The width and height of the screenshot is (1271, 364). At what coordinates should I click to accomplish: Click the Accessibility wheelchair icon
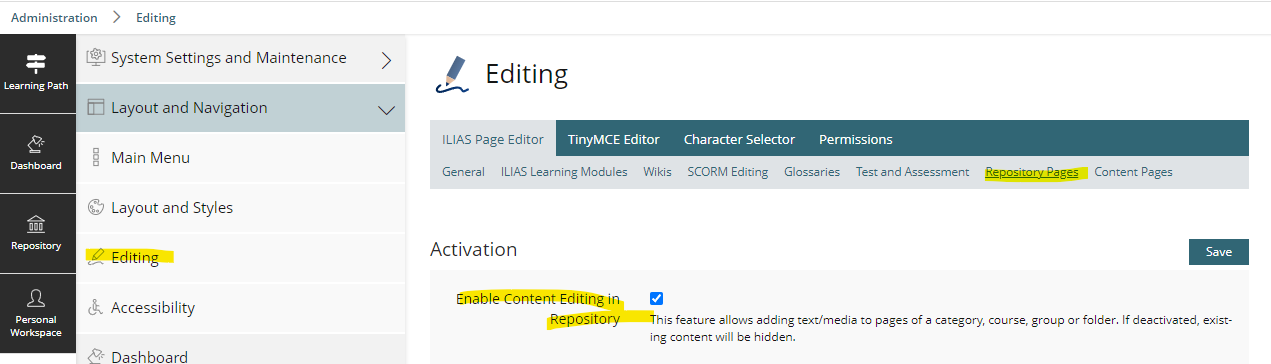click(97, 308)
